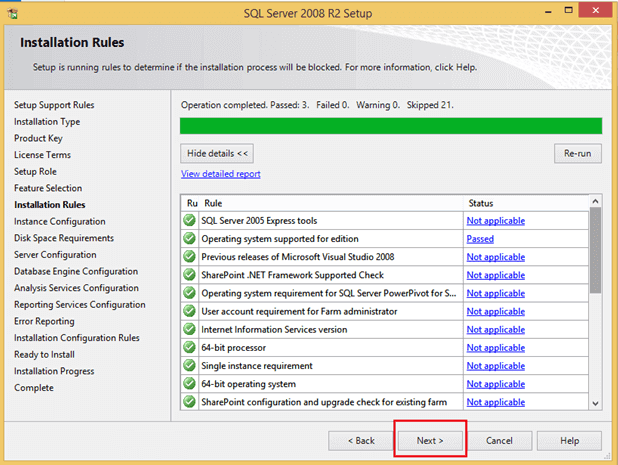Sort rules by clicking the Status column header
Viewport: 618px width, 465px height.
[481, 203]
